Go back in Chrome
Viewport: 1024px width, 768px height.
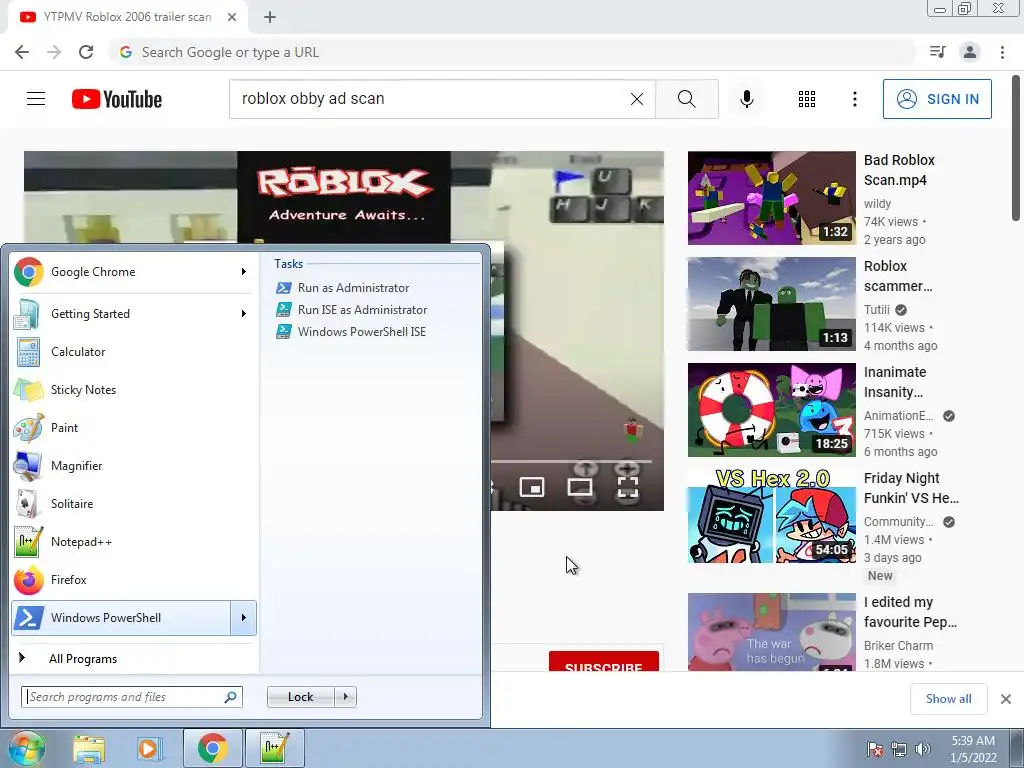(x=22, y=52)
